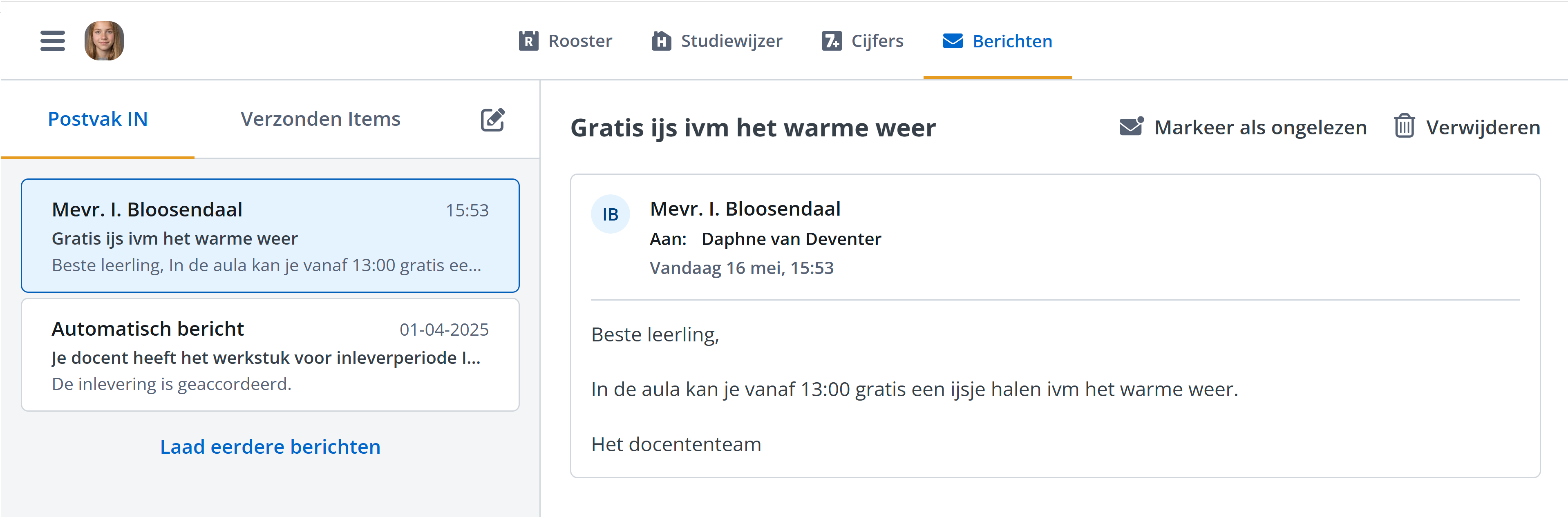Click the Studiewijzer 'H' icon
Image resolution: width=1568 pixels, height=517 pixels.
coord(661,41)
